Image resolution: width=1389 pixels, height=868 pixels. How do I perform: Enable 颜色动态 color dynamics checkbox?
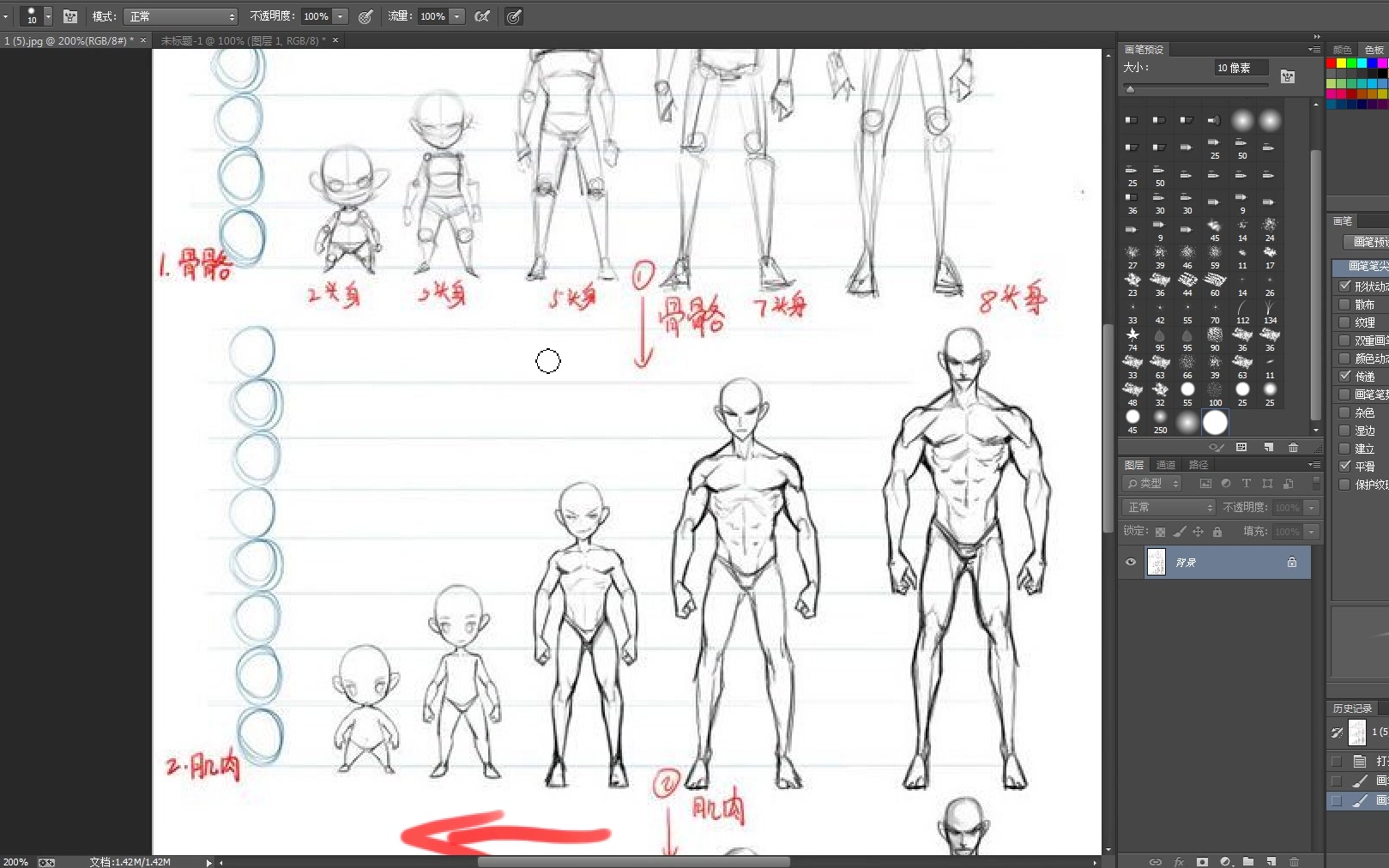click(x=1344, y=358)
